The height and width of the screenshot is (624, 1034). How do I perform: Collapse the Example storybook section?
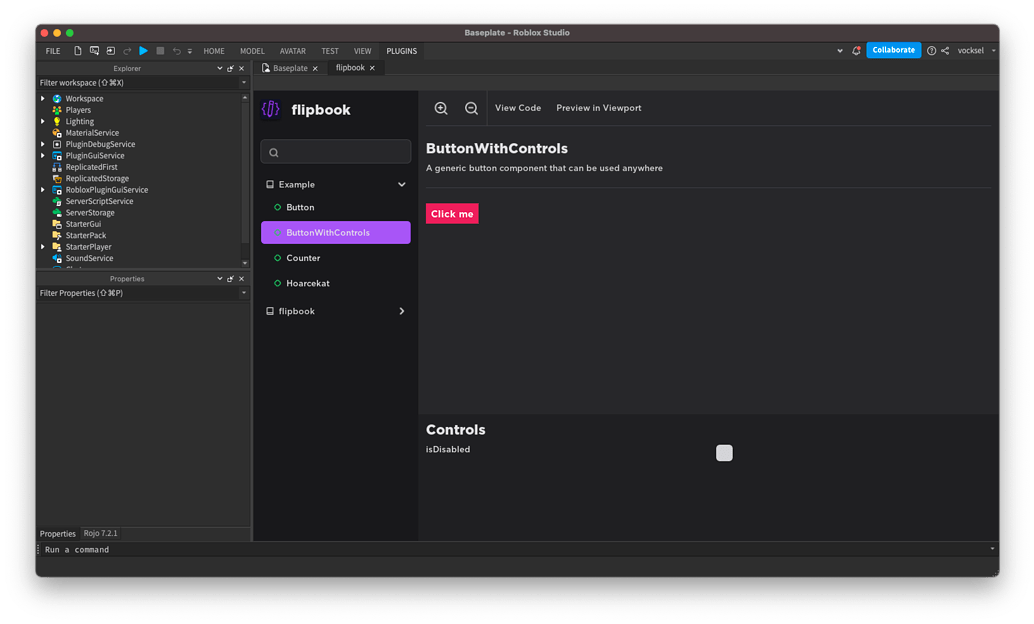(x=401, y=184)
